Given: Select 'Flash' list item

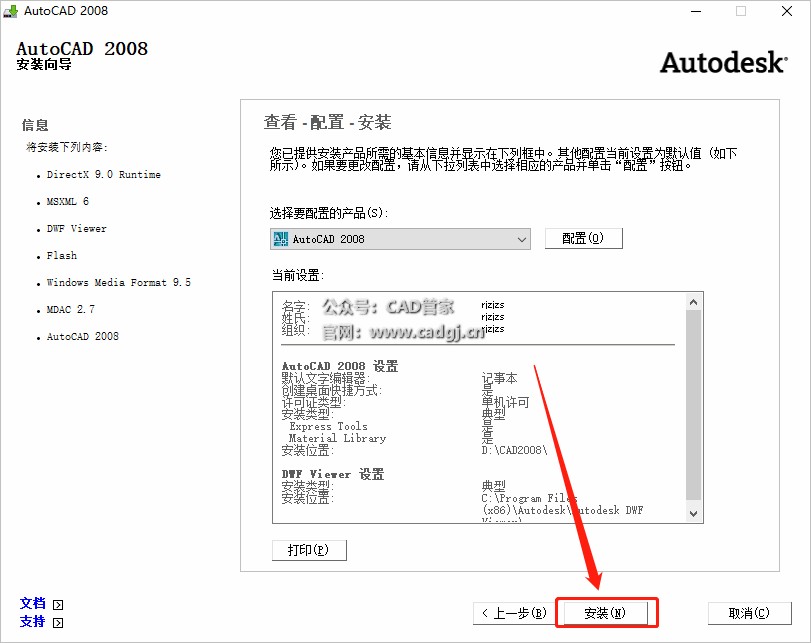Looking at the screenshot, I should [x=62, y=256].
